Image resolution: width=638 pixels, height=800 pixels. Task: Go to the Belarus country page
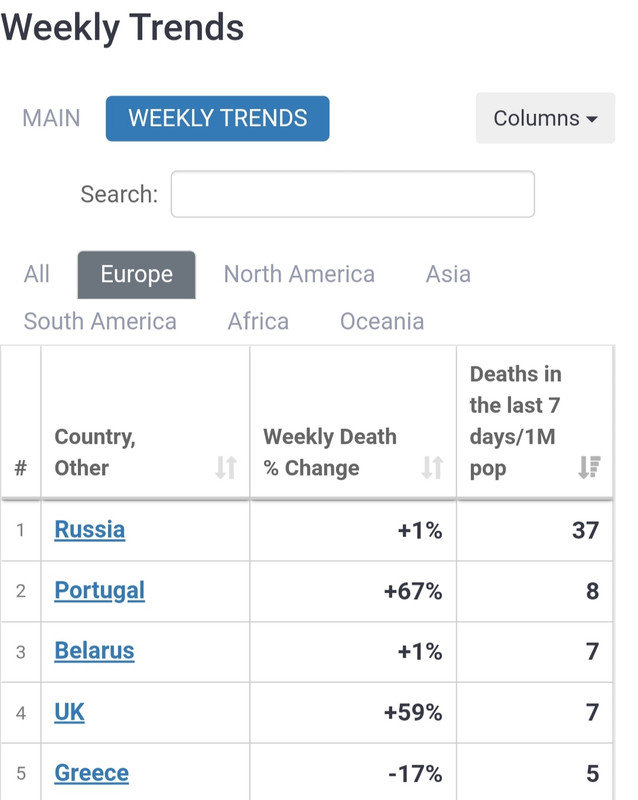(x=94, y=651)
